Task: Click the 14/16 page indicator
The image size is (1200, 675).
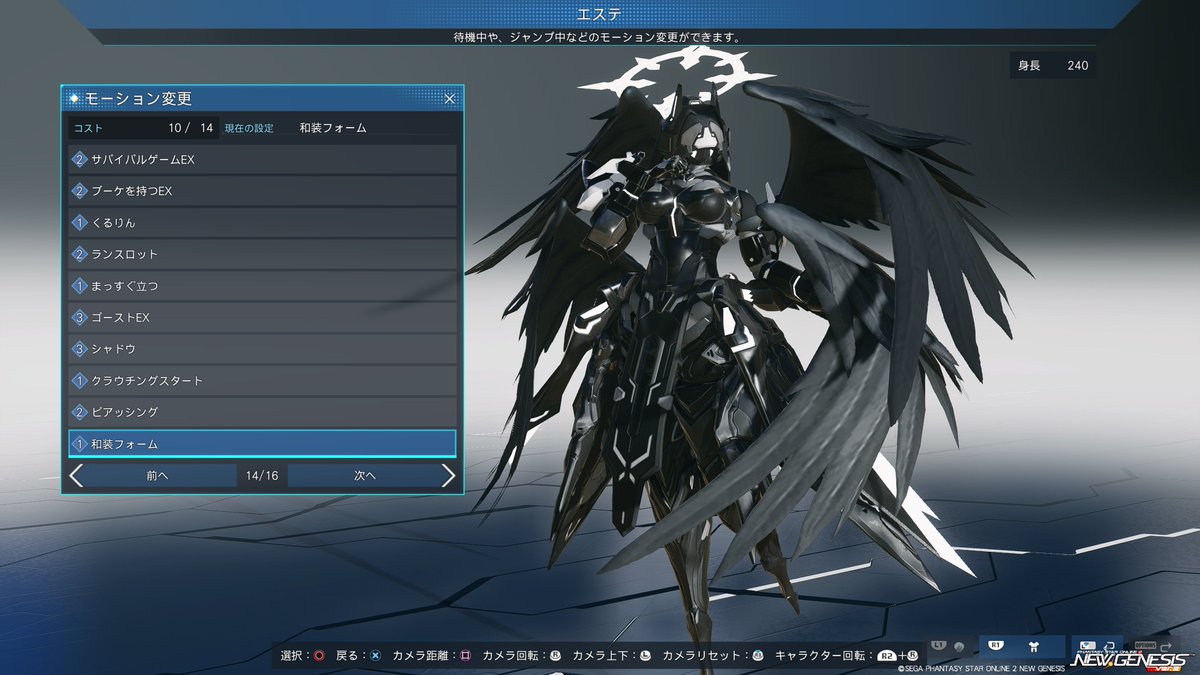Action: 262,475
